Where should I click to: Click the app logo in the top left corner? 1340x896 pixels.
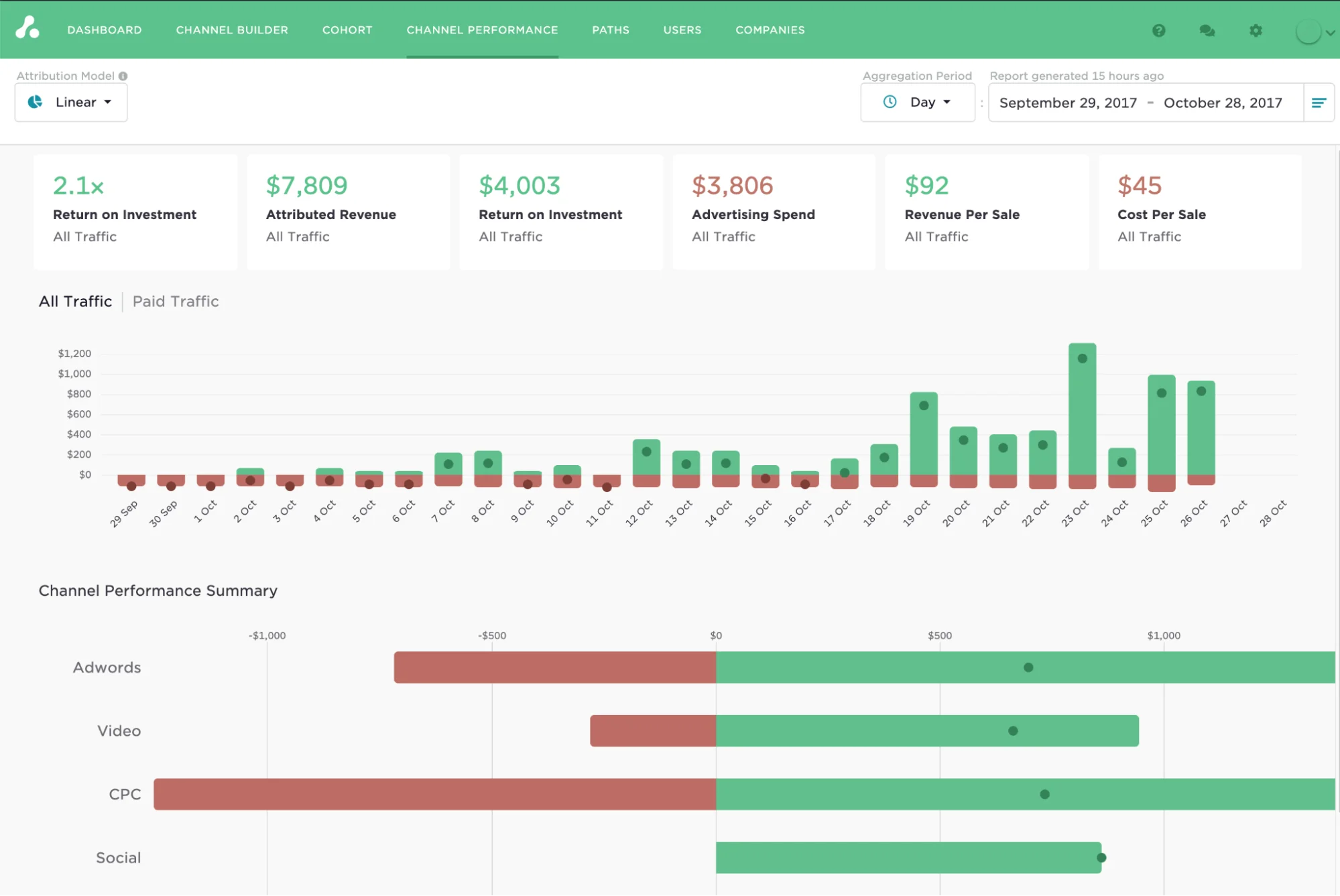click(x=27, y=29)
